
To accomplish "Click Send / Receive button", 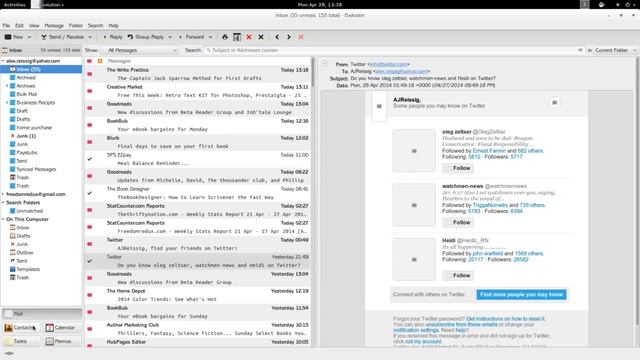I will click(62, 37).
